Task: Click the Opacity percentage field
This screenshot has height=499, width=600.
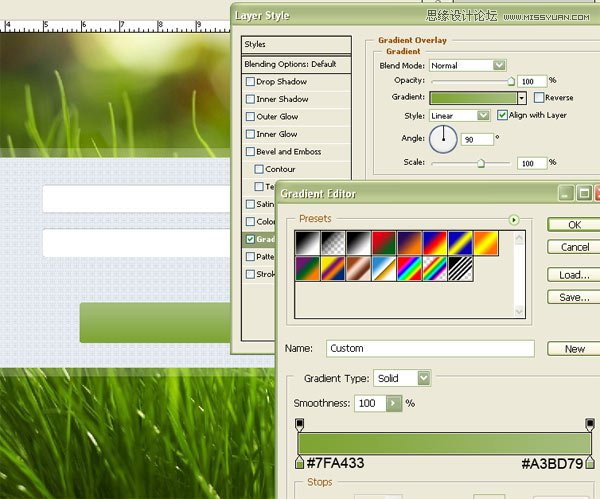Action: pos(532,81)
